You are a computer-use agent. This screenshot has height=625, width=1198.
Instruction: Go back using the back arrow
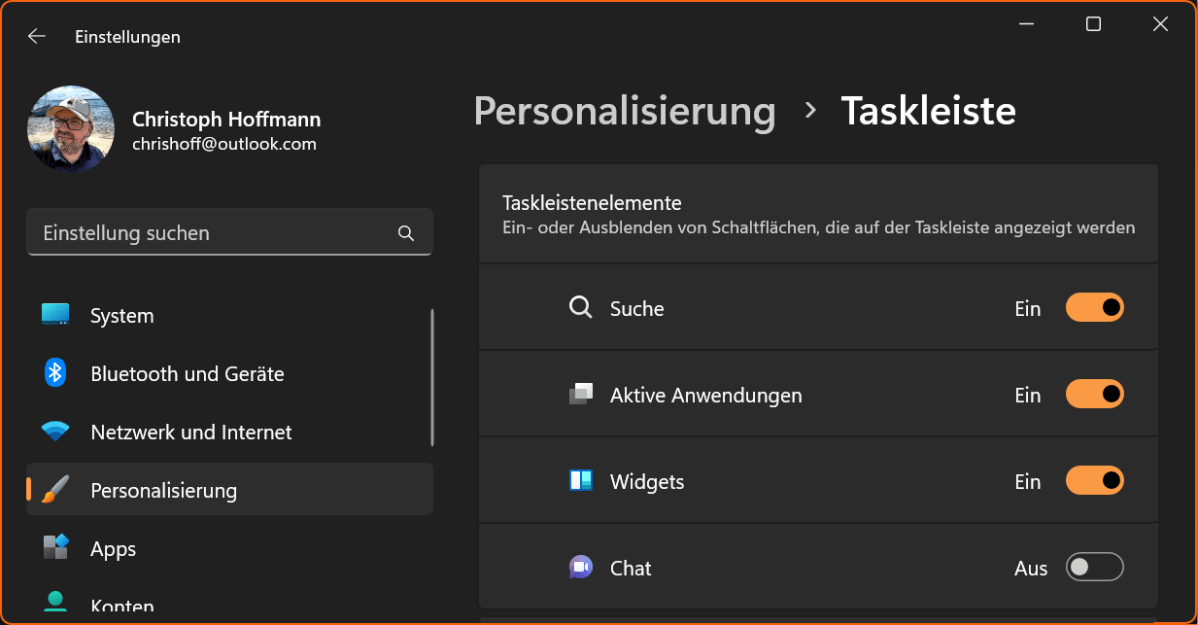pos(36,36)
